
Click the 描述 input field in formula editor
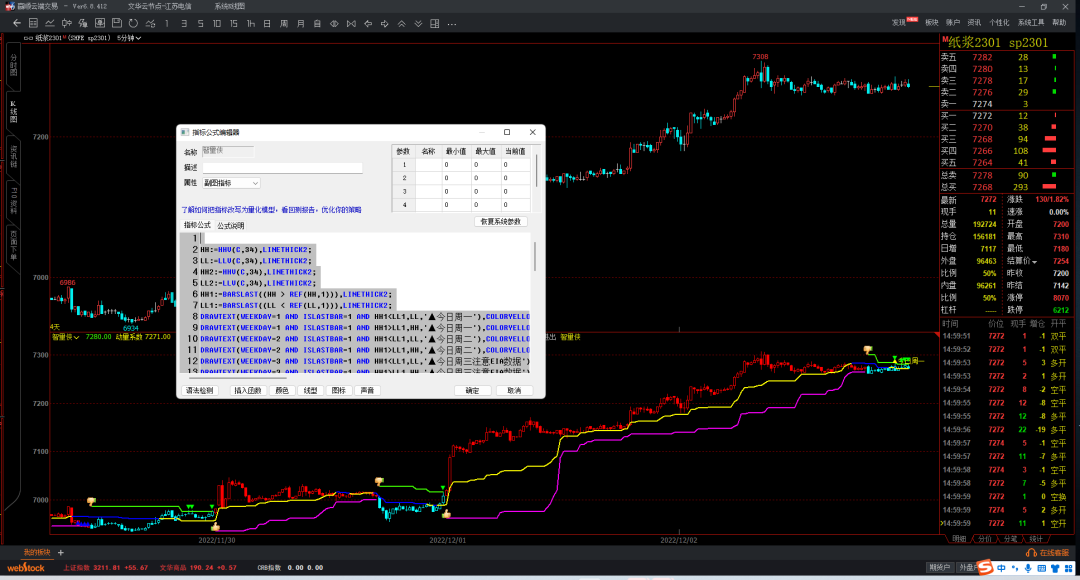[282, 167]
